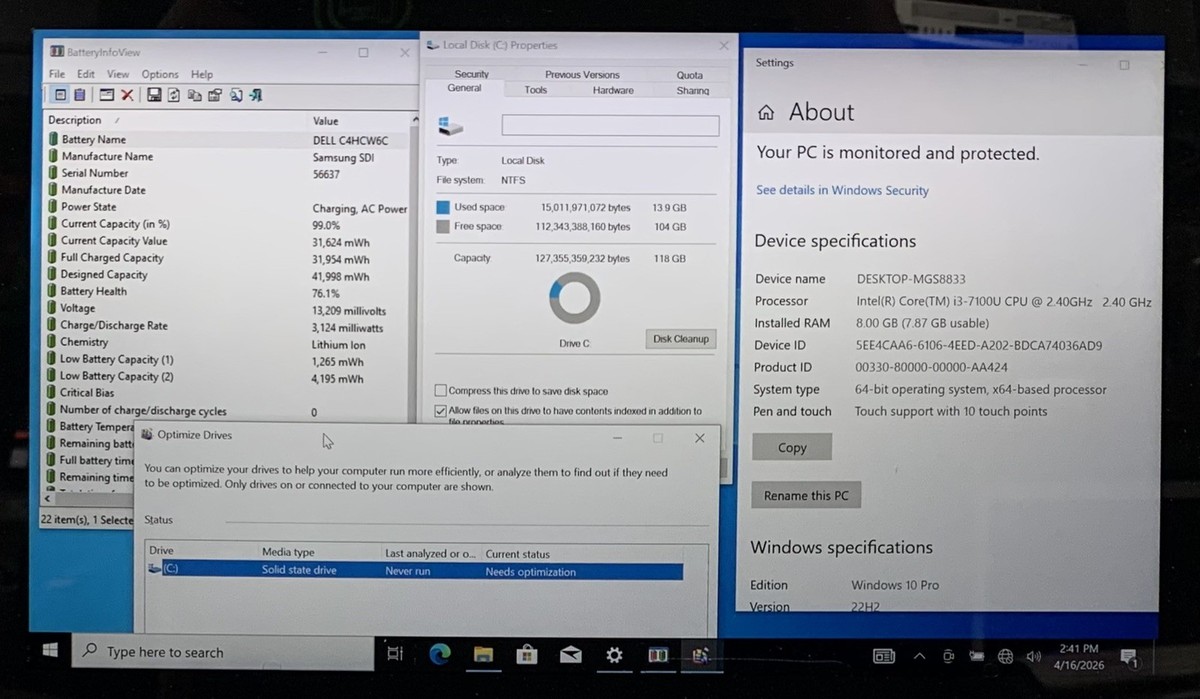Show hidden tray icons chevron
Viewport: 1200px width, 699px height.
coord(919,656)
